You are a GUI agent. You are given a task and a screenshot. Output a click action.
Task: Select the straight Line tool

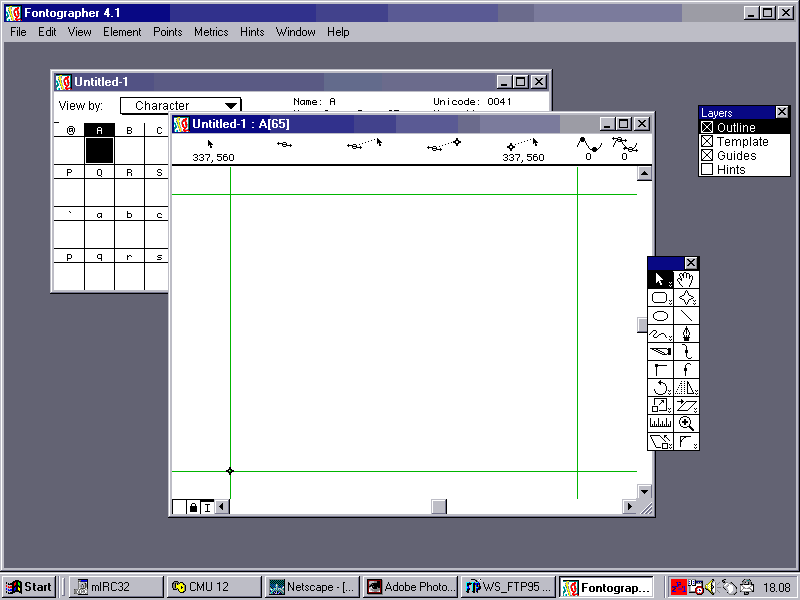click(x=686, y=316)
